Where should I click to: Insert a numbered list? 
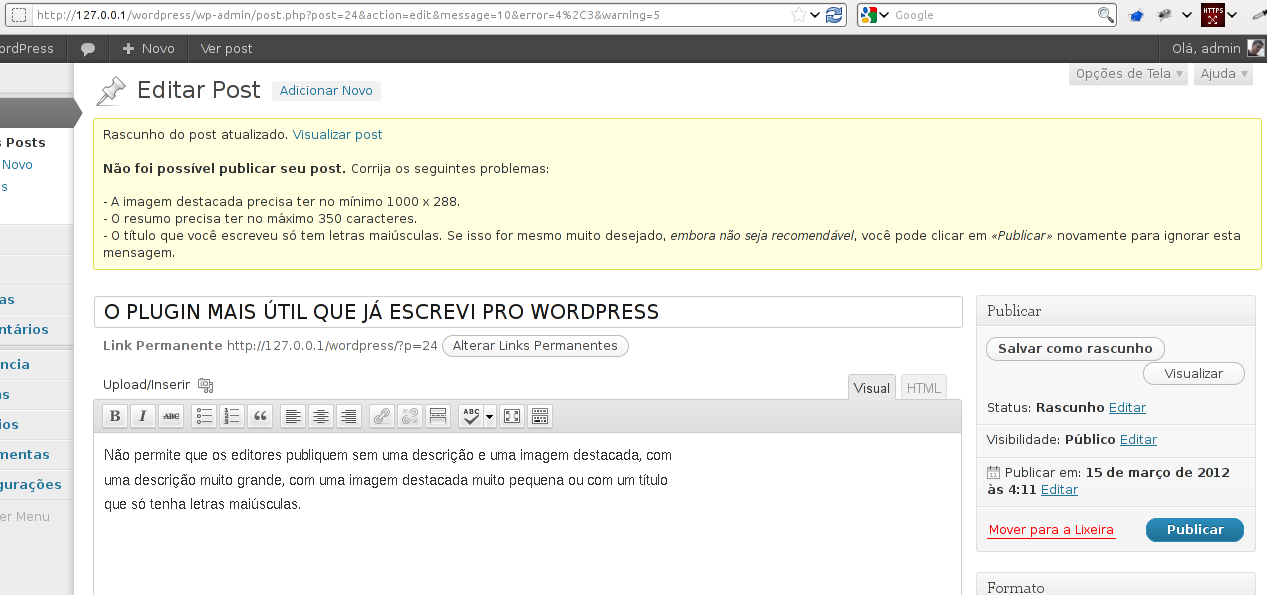232,416
